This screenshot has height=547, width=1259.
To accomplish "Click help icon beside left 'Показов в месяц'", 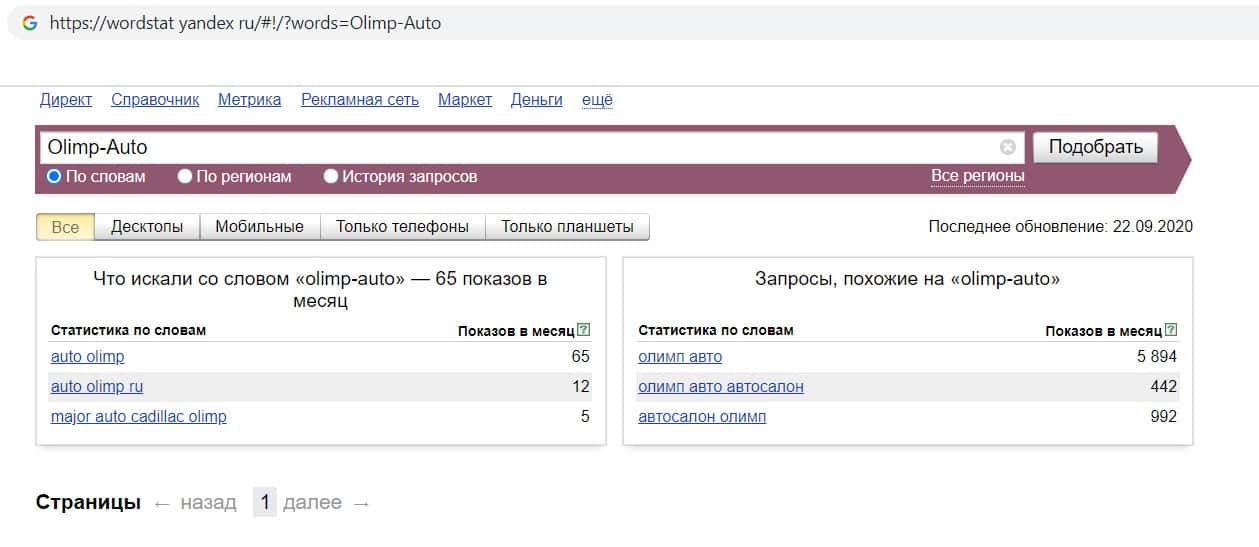I will coord(584,330).
